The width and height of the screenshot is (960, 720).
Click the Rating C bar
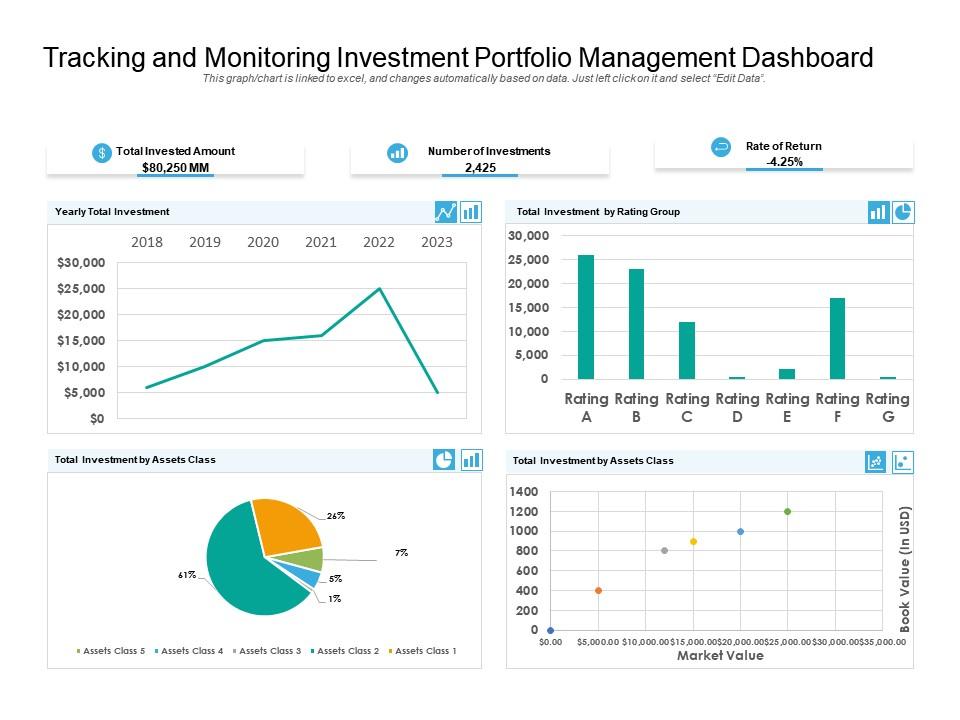[687, 350]
